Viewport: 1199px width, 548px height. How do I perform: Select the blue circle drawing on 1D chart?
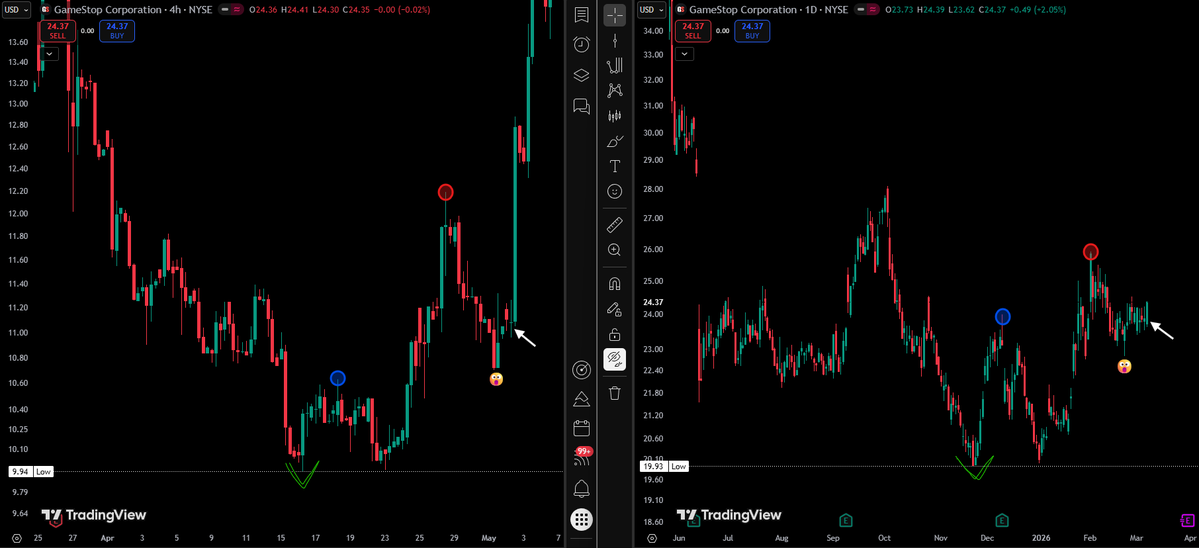[x=1003, y=316]
